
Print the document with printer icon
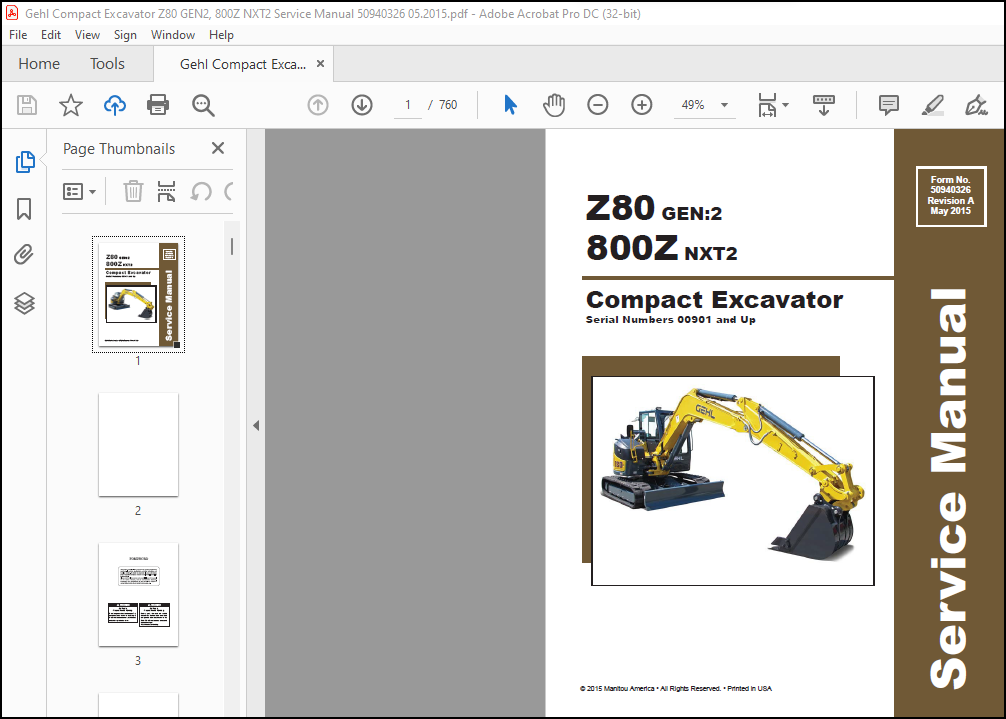pos(158,105)
